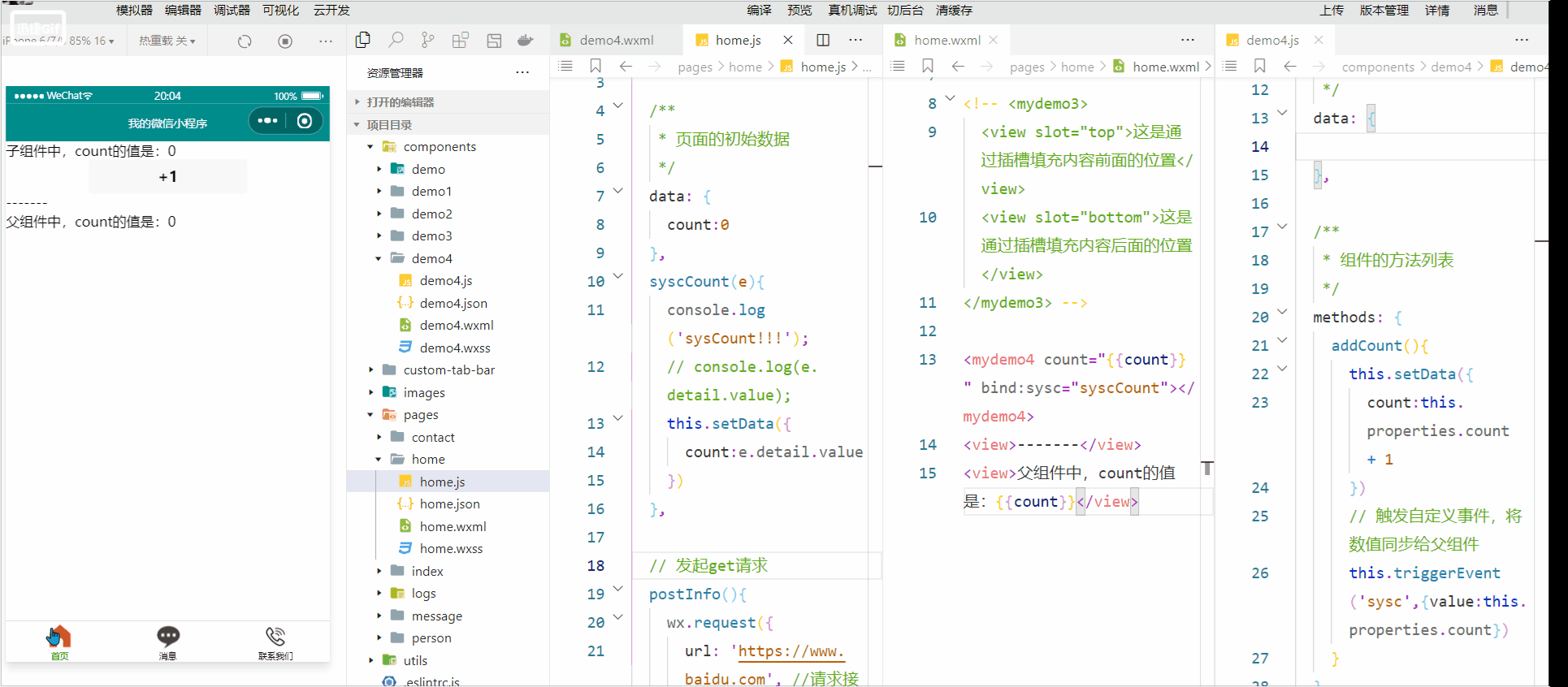Screen dimensions: 1568x687
Task: Expand the custom-tab-bar folder
Action: tap(448, 369)
